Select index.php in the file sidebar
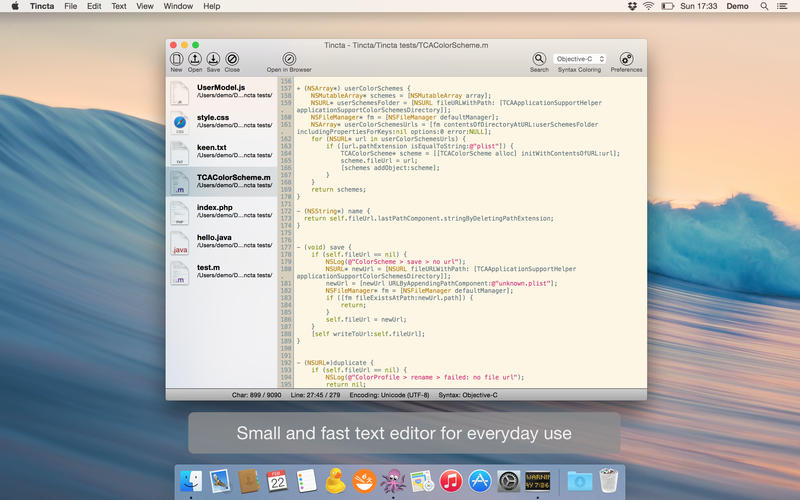 pyautogui.click(x=221, y=212)
